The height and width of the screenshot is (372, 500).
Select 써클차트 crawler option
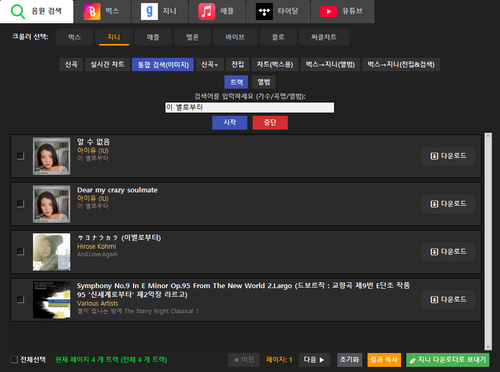pyautogui.click(x=324, y=37)
